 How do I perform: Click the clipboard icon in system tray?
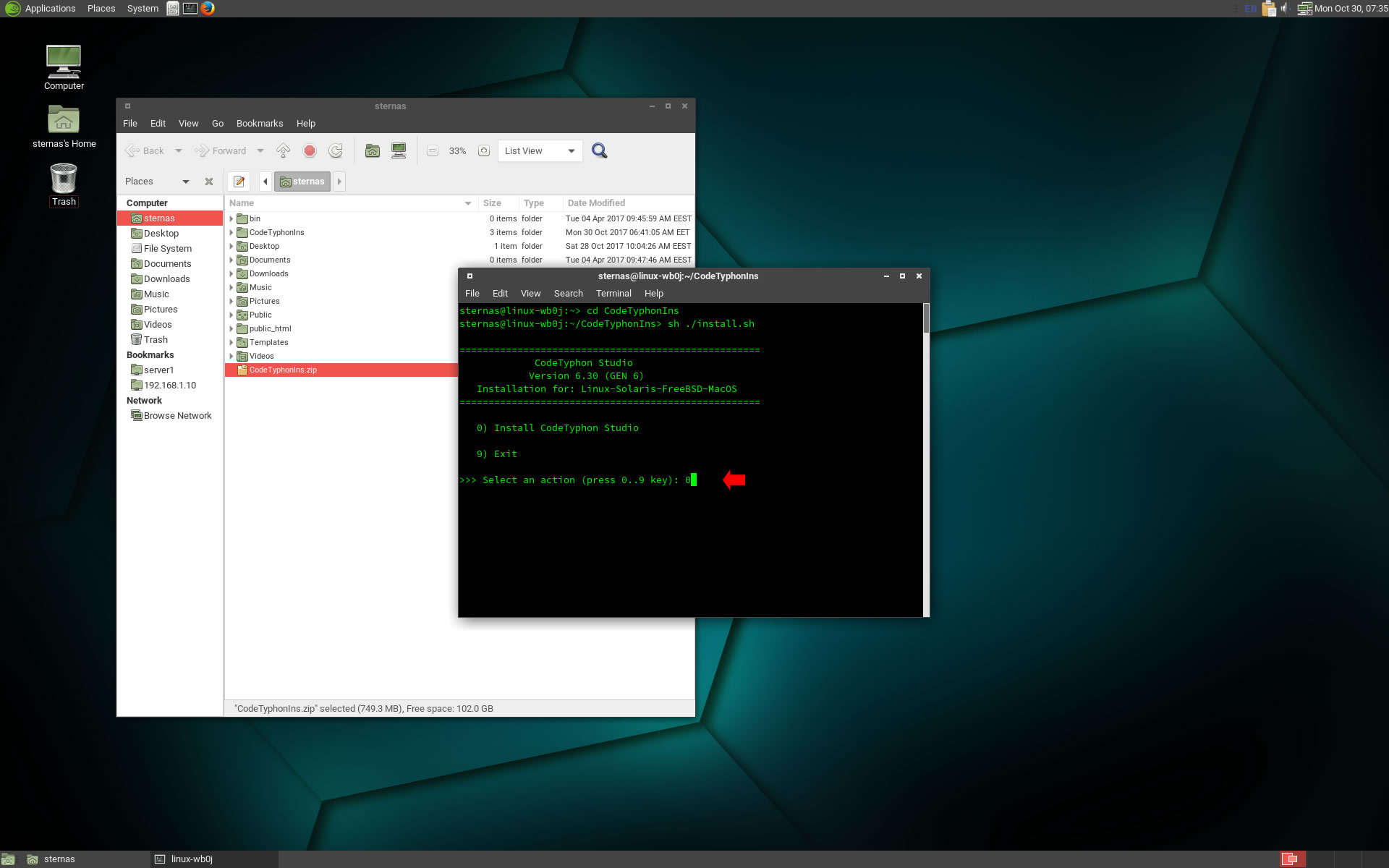pyautogui.click(x=1269, y=9)
